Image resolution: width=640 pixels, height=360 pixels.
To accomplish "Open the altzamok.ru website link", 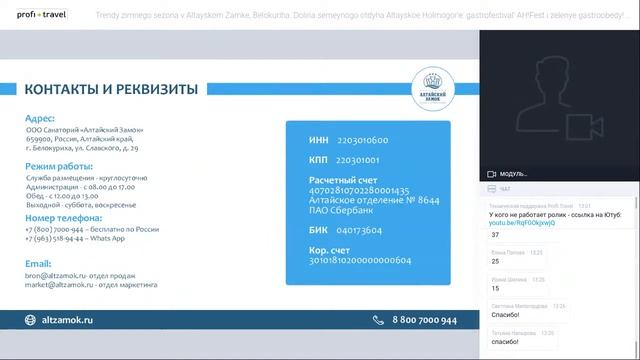I will (67, 320).
